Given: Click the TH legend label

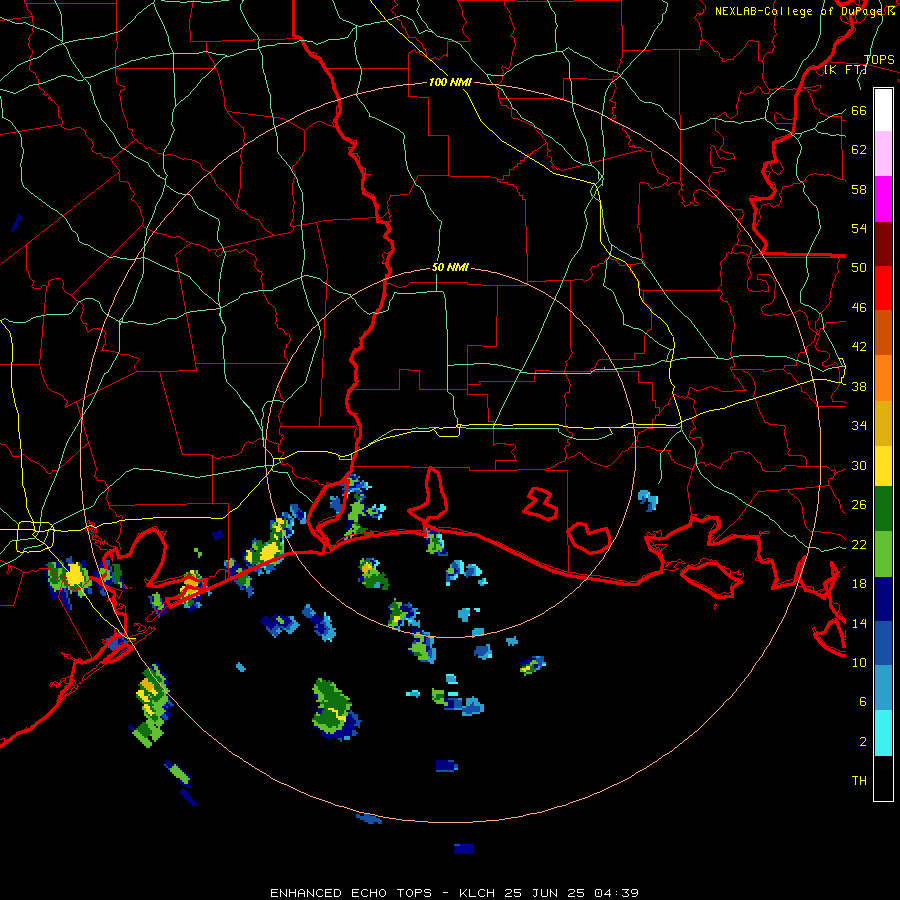Looking at the screenshot, I should coord(859,781).
